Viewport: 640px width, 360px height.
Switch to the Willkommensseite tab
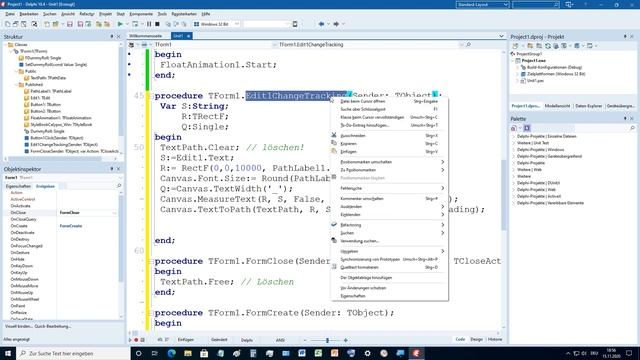click(x=146, y=36)
